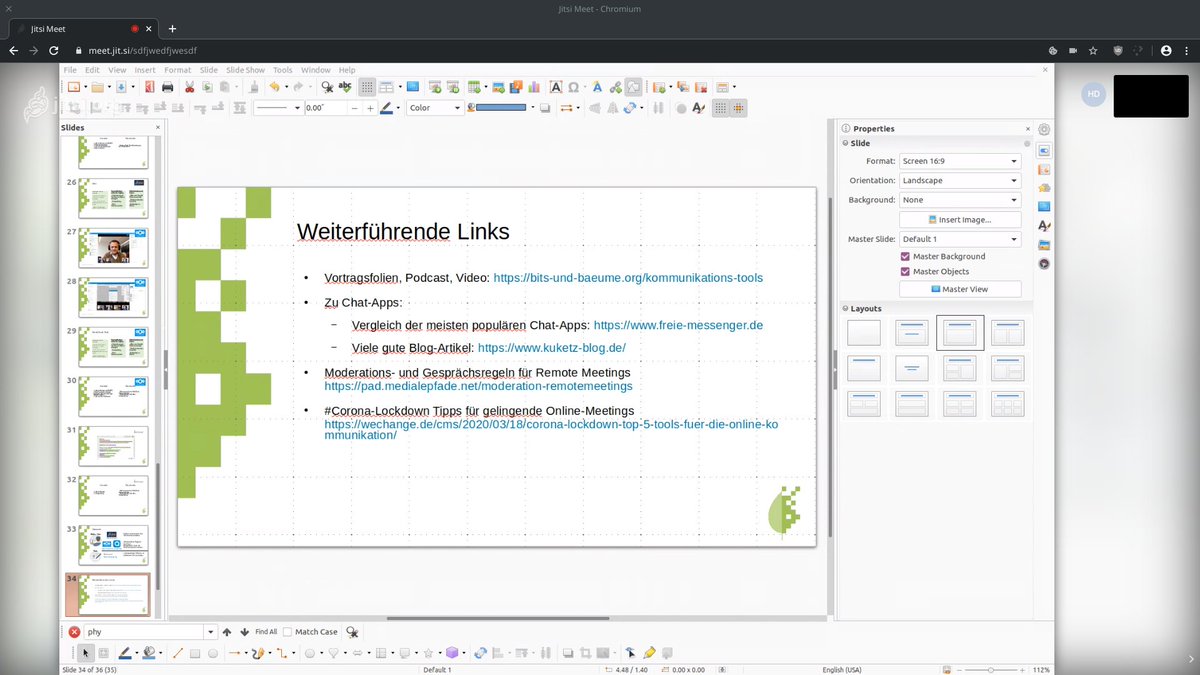
Task: Open sidebar Navigator compass icon
Action: pos(1044,264)
